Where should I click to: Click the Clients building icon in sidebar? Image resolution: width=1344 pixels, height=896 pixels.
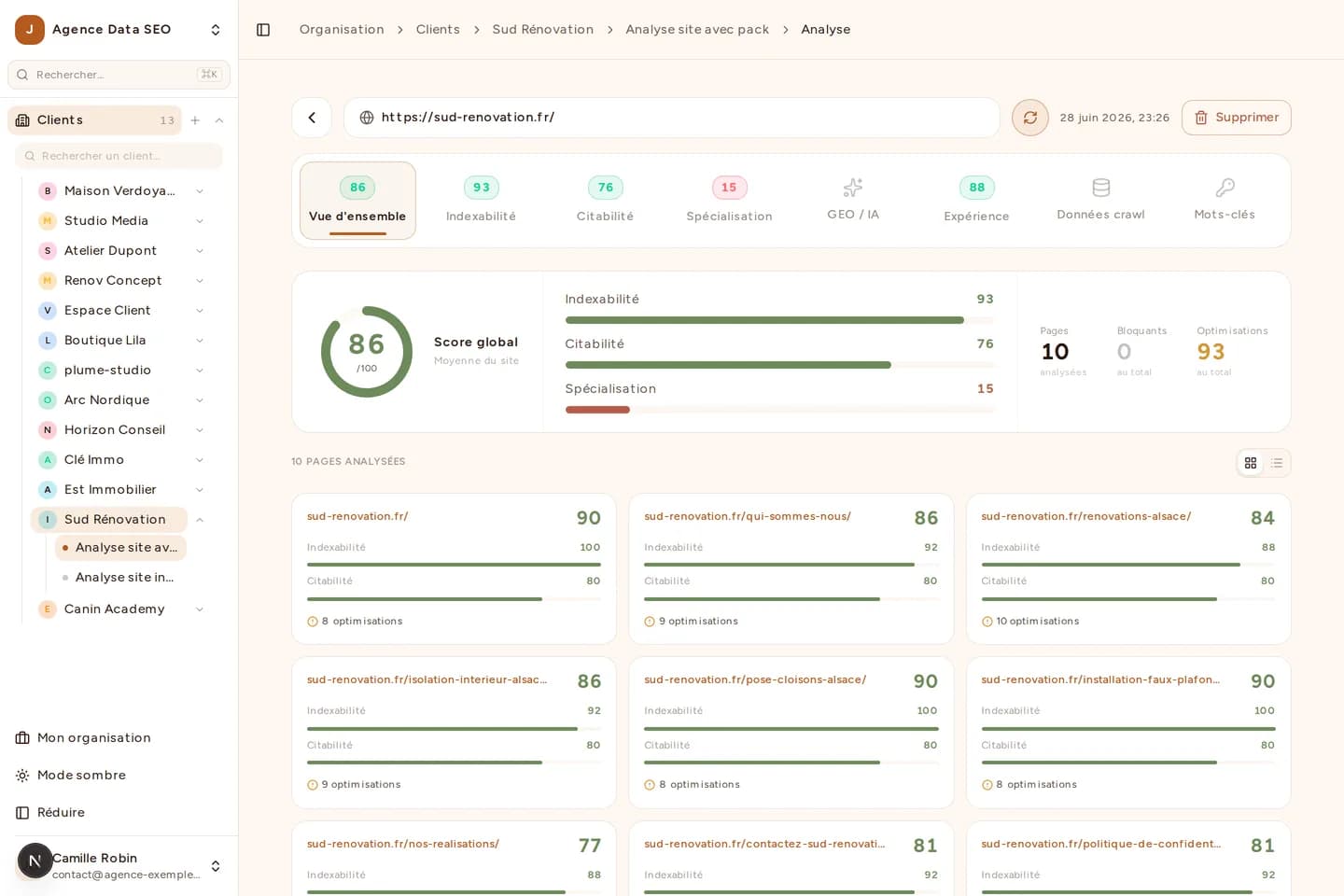tap(22, 120)
